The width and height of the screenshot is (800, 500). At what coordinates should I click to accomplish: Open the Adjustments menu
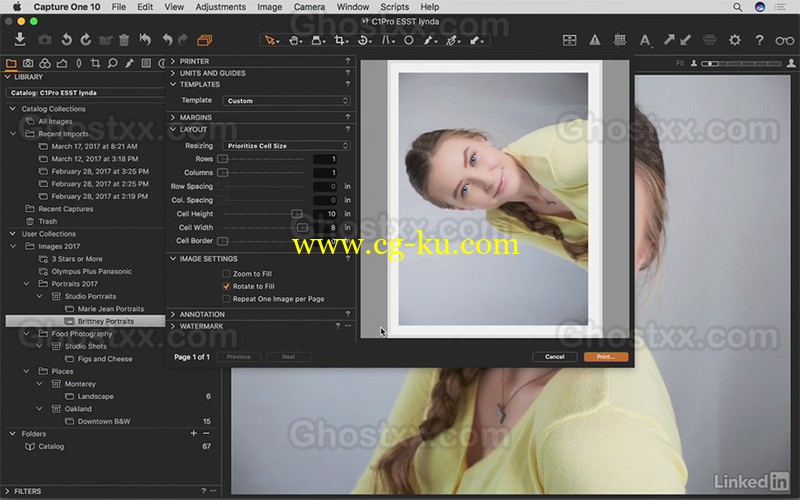(220, 7)
